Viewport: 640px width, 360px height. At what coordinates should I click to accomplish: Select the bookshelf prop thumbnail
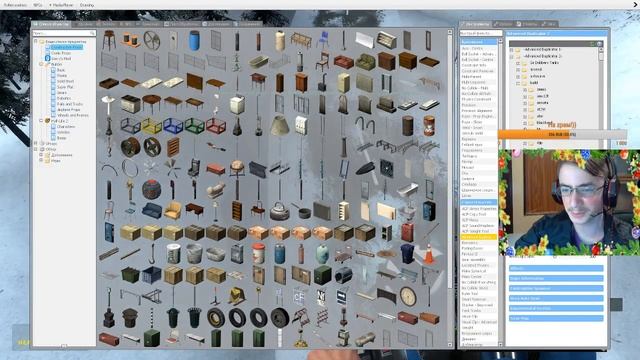tap(237, 211)
